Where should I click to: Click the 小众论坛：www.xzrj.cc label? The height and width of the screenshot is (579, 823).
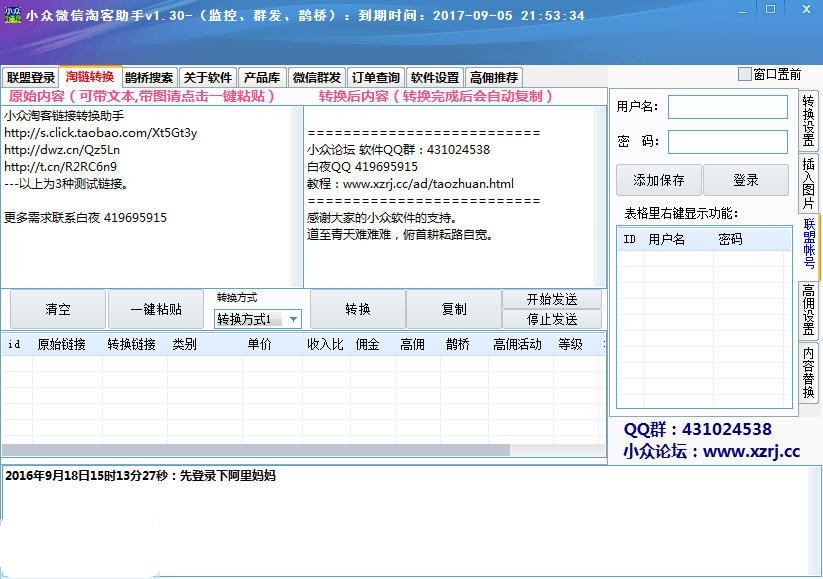(x=712, y=451)
